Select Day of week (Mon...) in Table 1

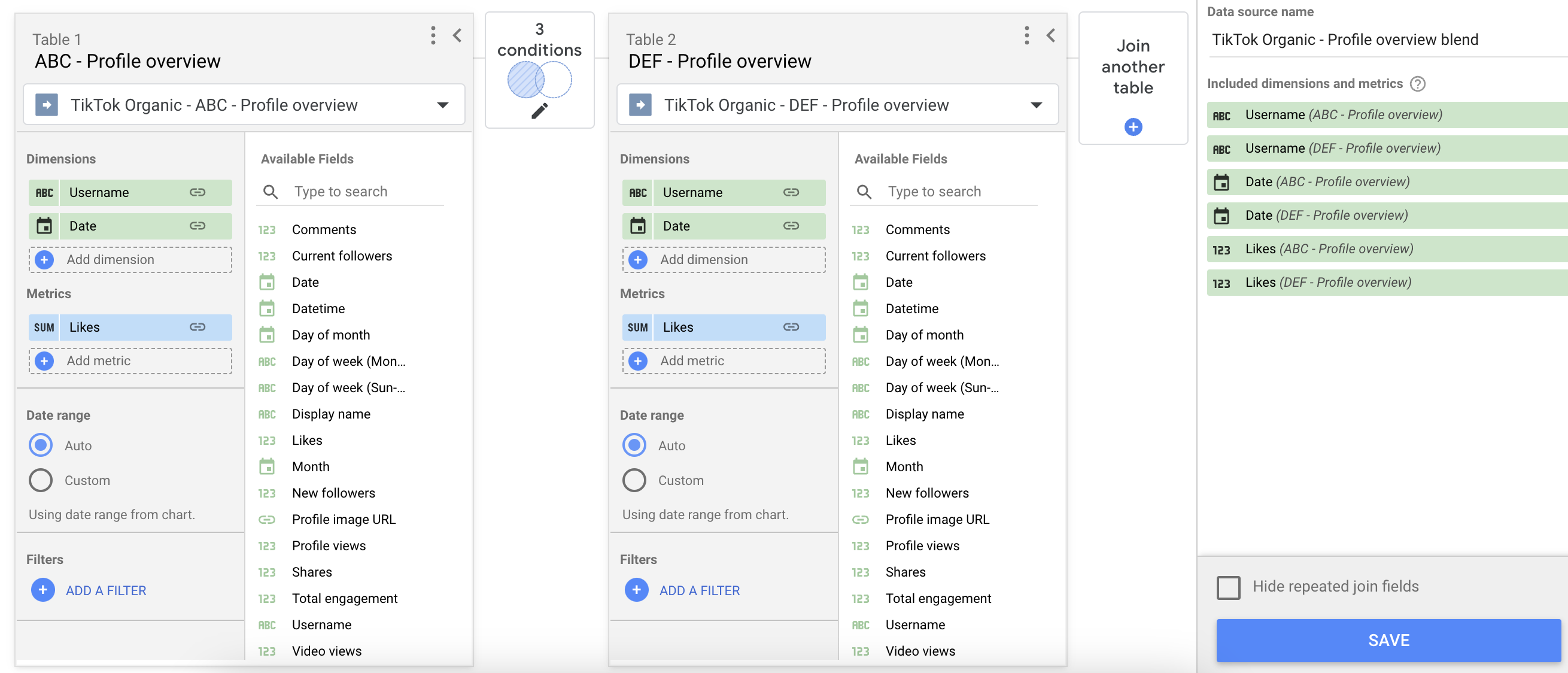tap(348, 362)
